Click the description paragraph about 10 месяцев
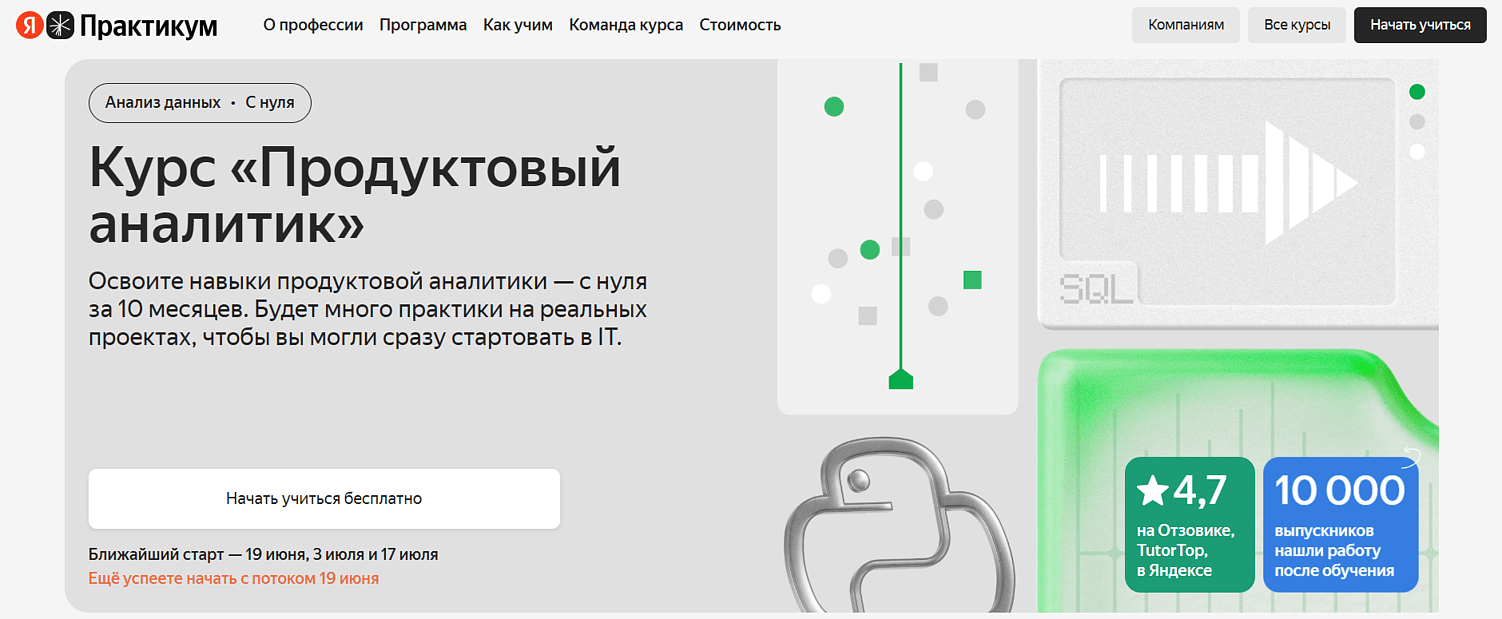Screen dimensions: 1502x619 coord(368,309)
